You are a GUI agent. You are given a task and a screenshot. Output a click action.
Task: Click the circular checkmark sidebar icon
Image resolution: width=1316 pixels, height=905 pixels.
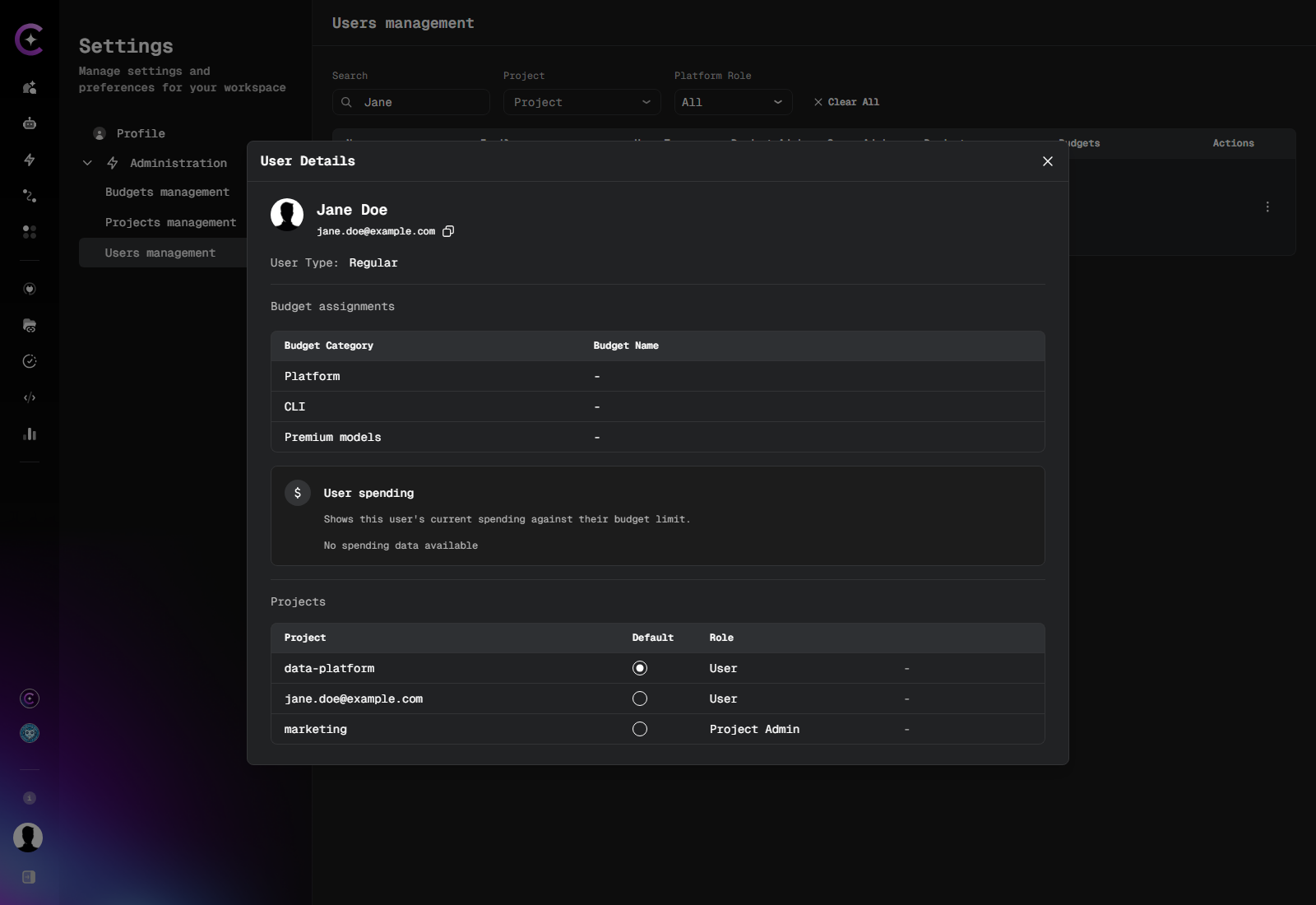(30, 361)
